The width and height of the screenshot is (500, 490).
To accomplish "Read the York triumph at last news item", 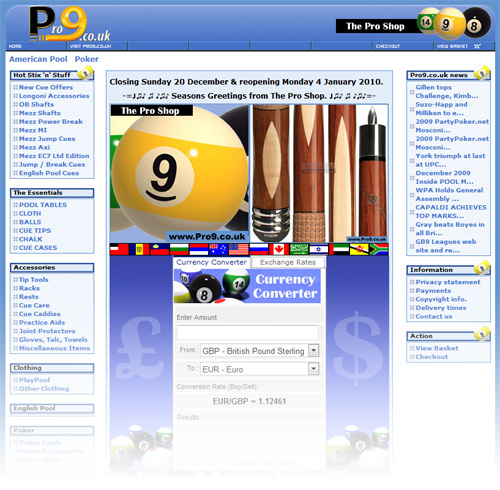I will (x=450, y=160).
